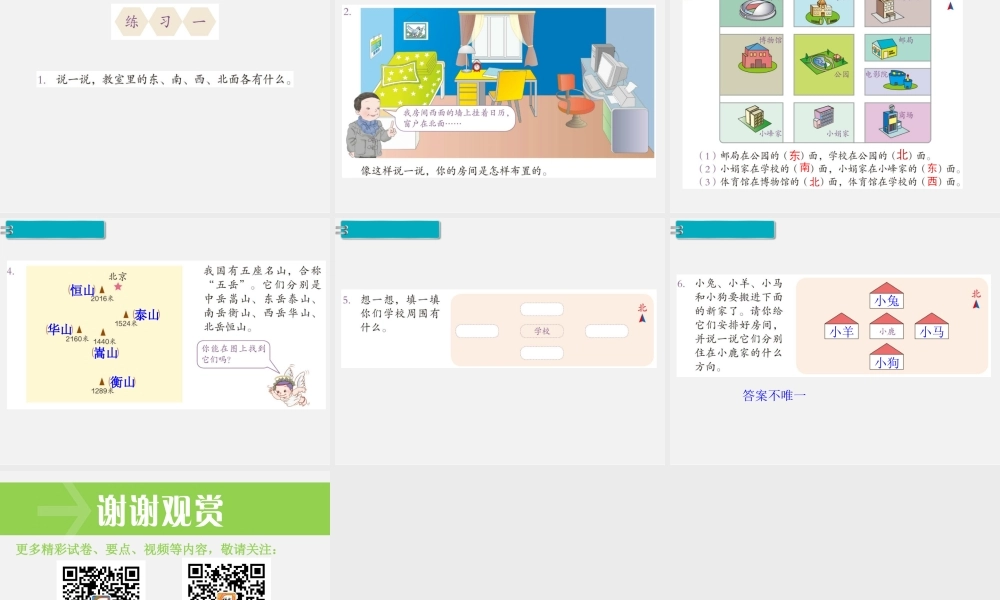1000x600 pixels.
Task: Click the 谢谢观赏 thank-you banner
Action: [160, 508]
